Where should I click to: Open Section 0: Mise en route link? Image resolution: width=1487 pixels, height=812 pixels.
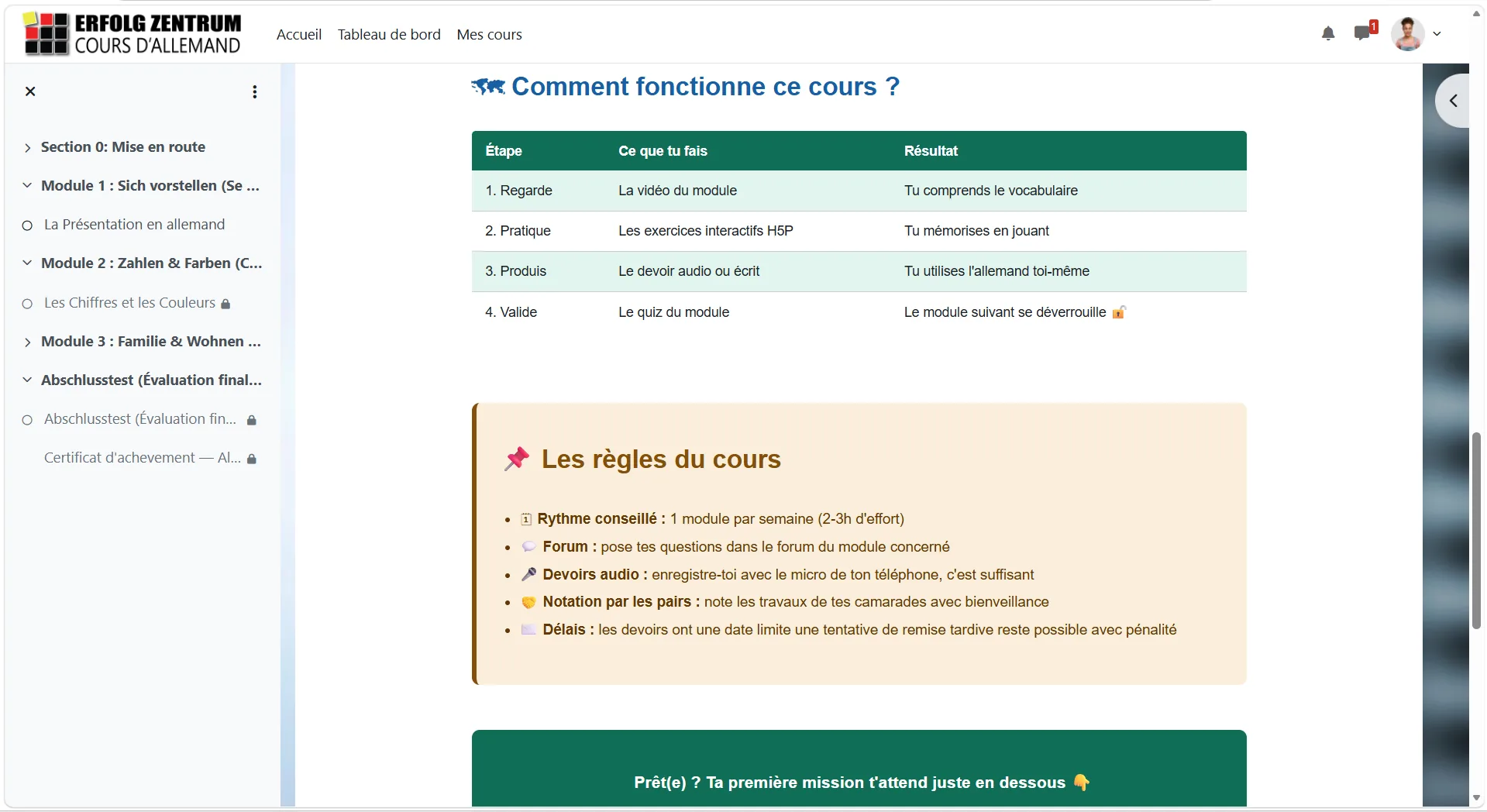tap(123, 147)
